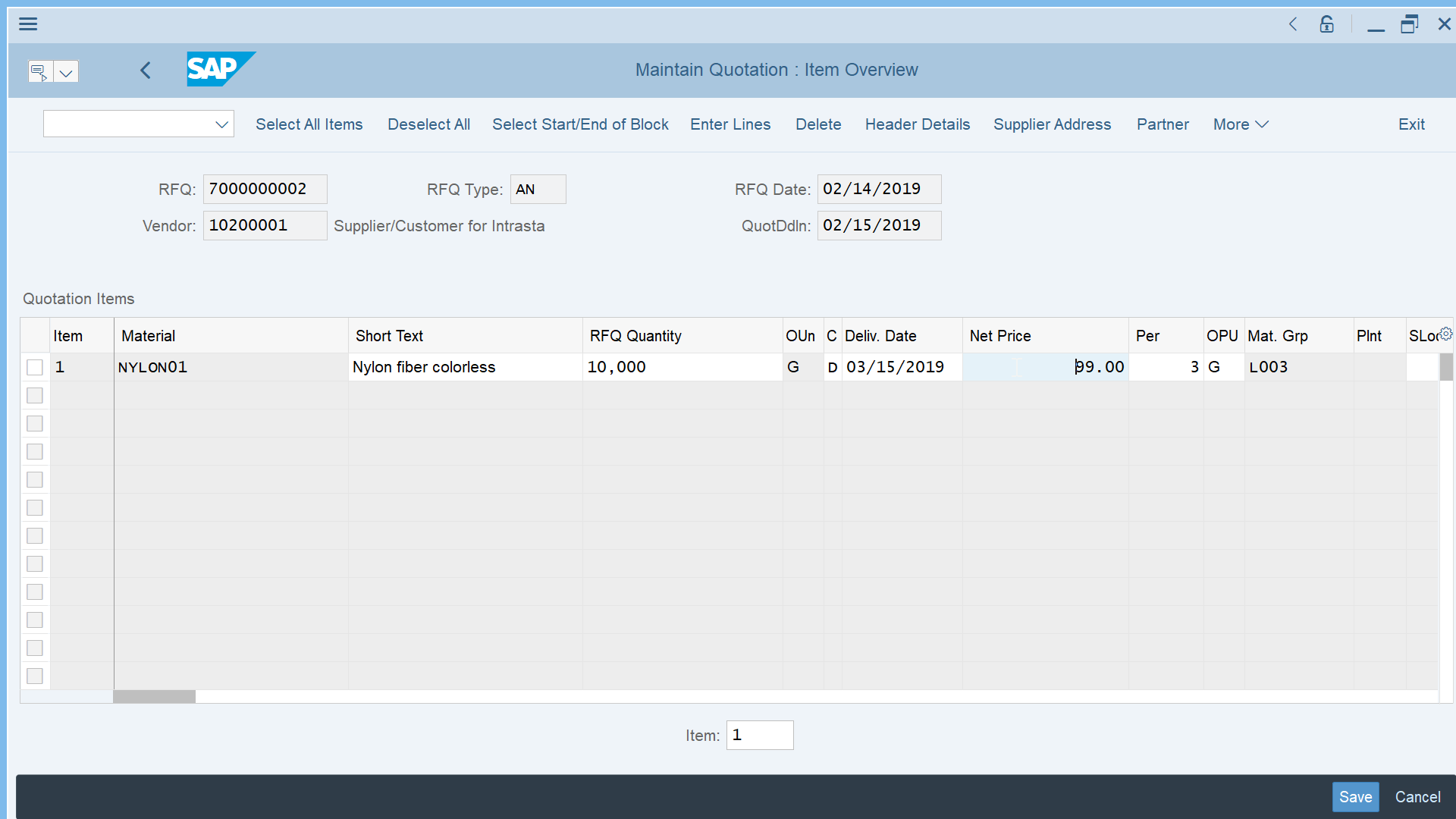
Task: Open the table settings gear icon
Action: [x=1445, y=334]
